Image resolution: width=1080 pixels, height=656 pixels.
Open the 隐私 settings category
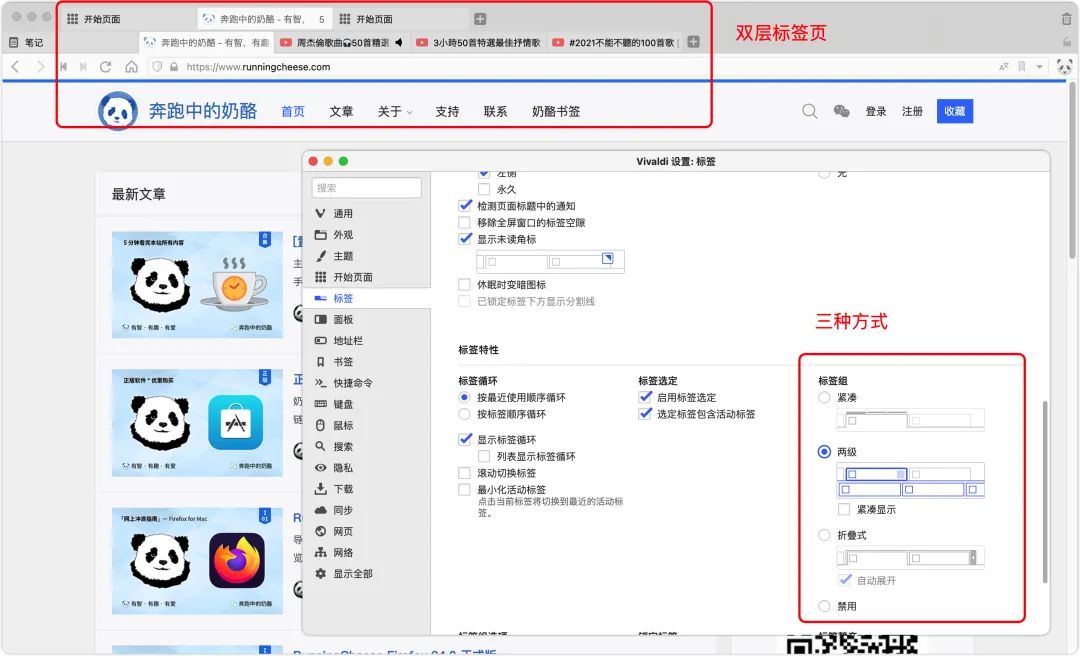[x=342, y=468]
